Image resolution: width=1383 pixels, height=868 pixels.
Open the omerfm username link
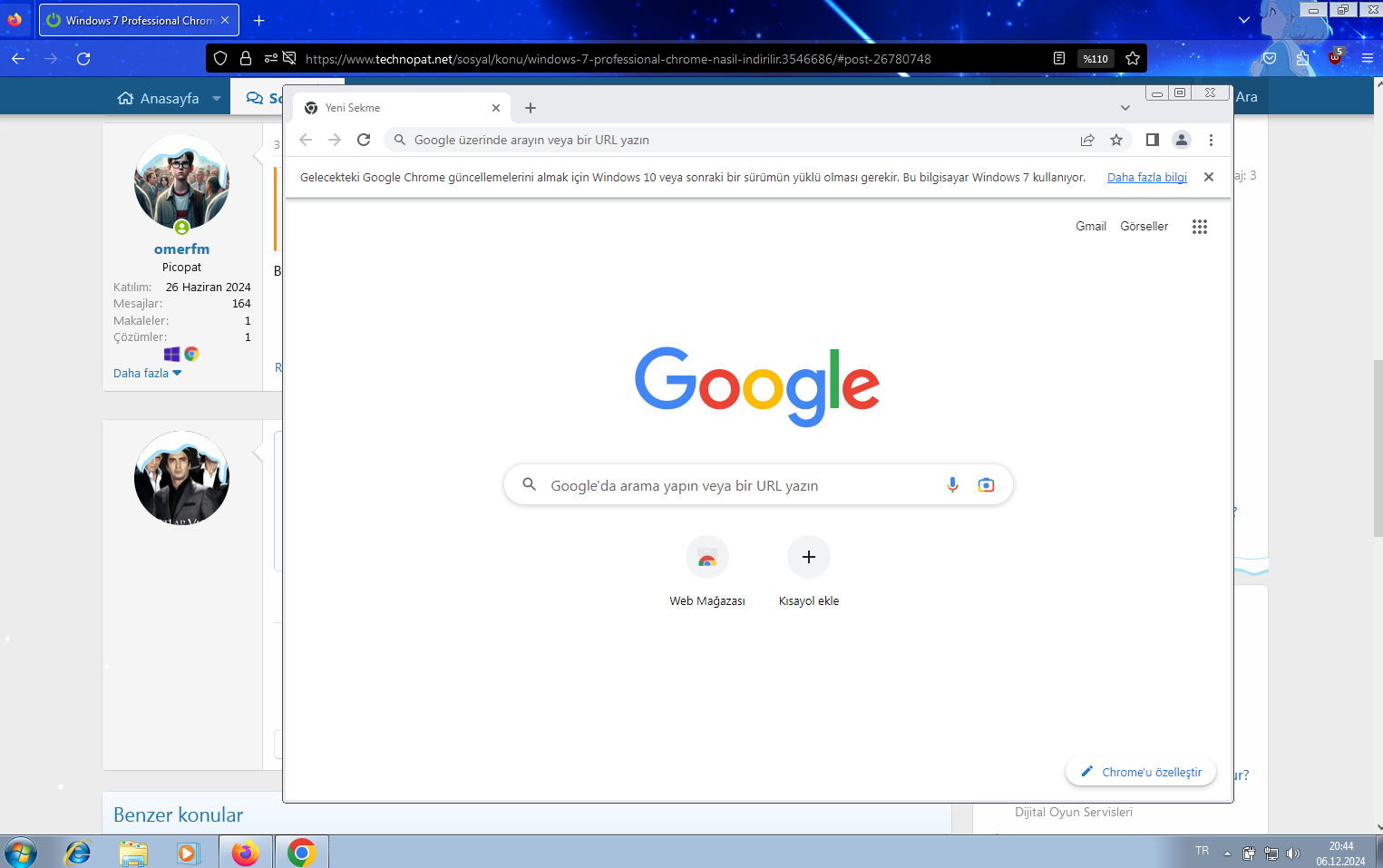[x=181, y=249]
